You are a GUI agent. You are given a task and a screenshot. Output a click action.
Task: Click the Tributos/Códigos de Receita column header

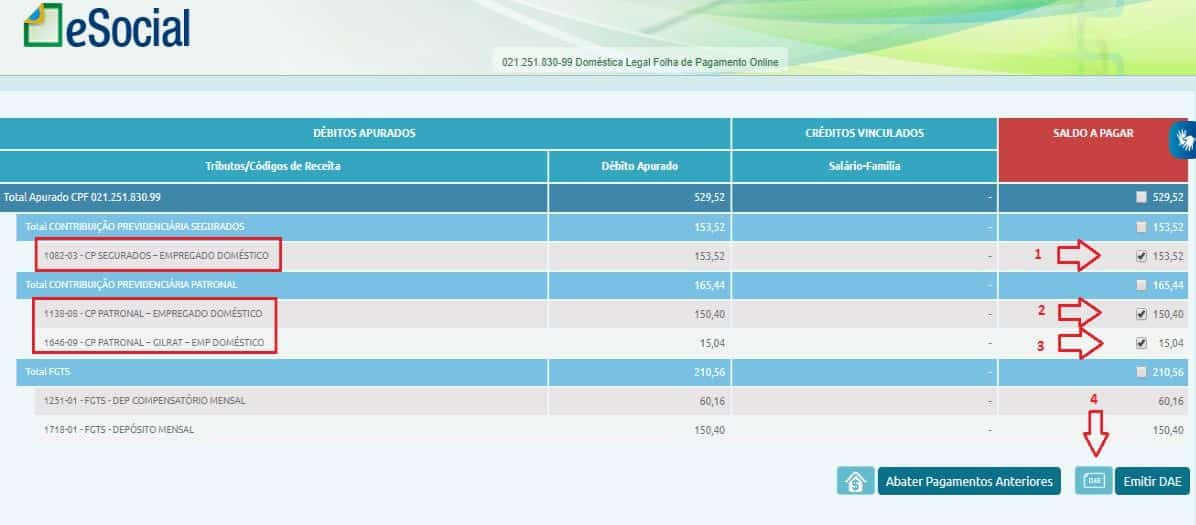click(273, 166)
